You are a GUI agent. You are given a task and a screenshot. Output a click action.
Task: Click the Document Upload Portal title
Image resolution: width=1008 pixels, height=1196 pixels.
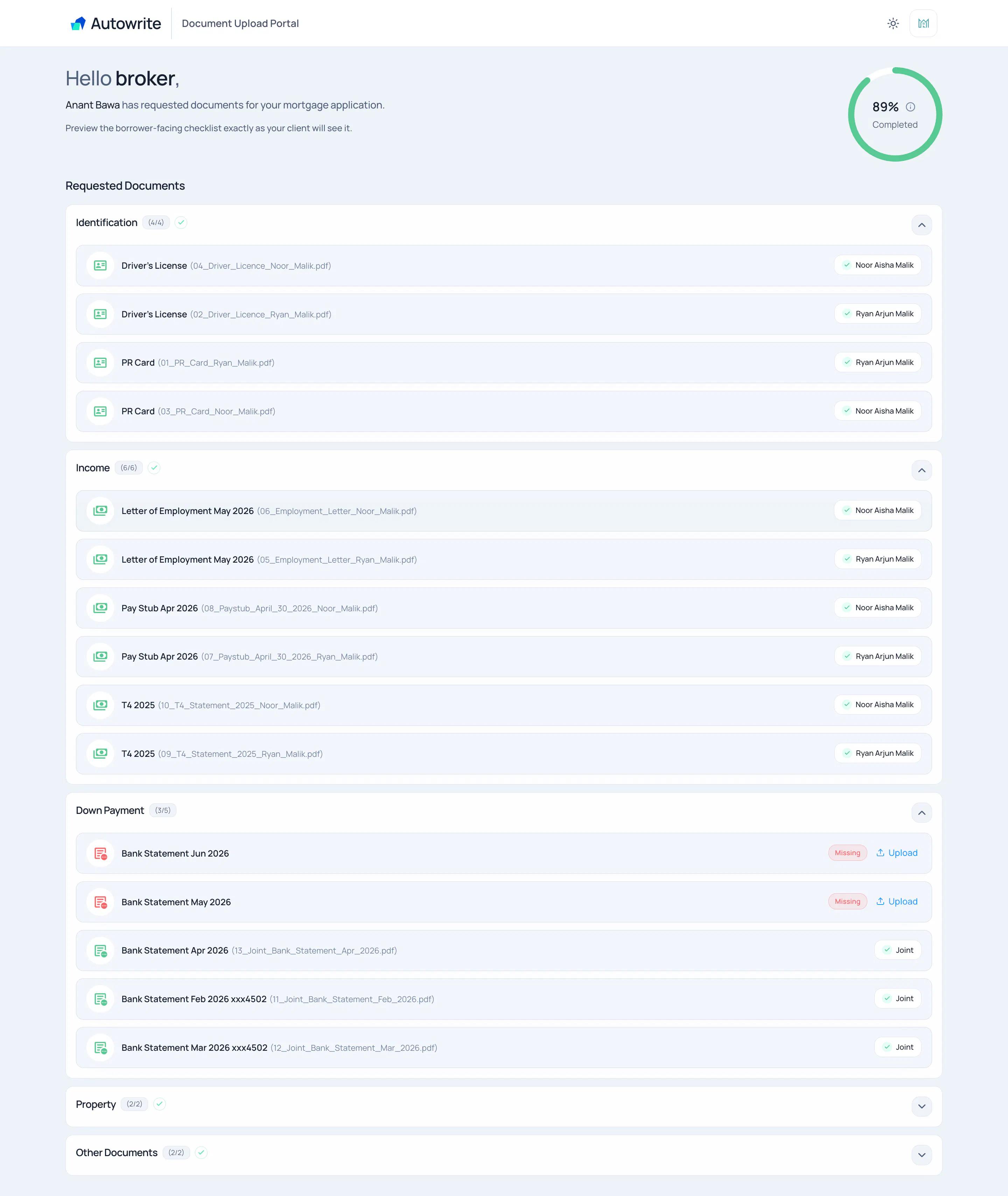[x=240, y=23]
